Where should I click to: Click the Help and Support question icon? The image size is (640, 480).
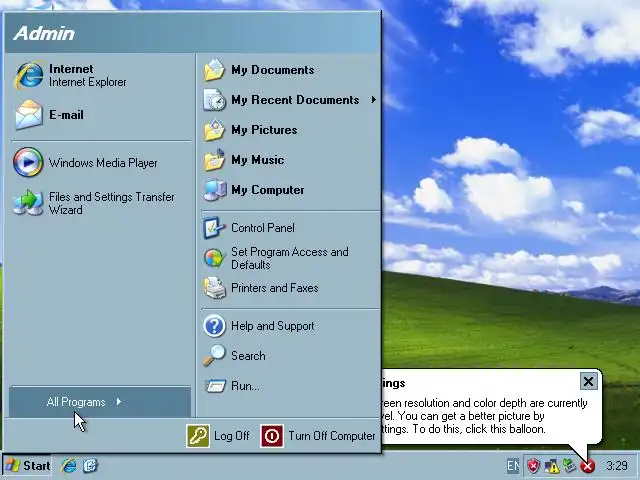[x=214, y=326]
